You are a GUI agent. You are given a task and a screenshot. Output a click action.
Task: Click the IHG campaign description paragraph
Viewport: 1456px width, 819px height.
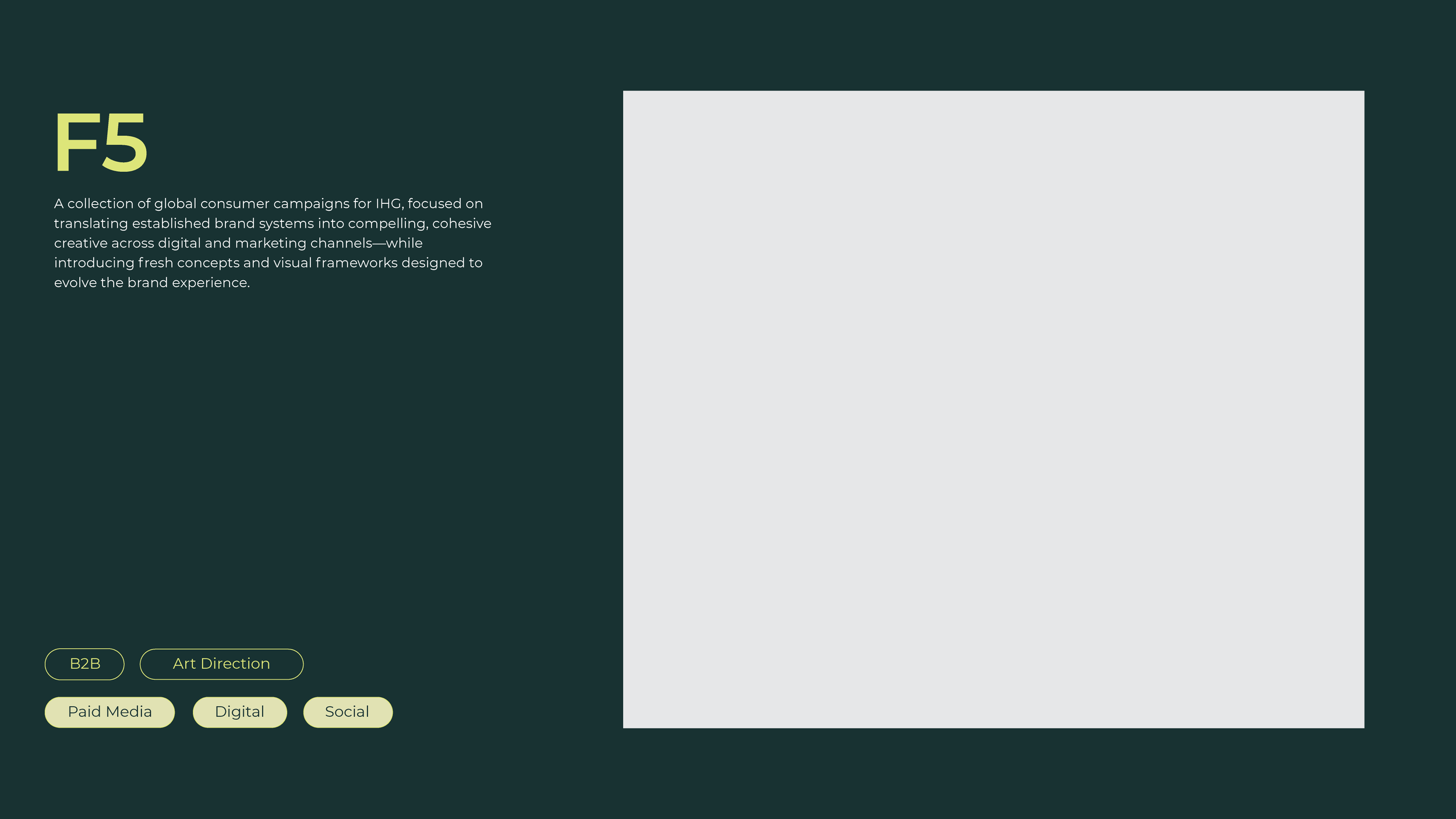[273, 243]
